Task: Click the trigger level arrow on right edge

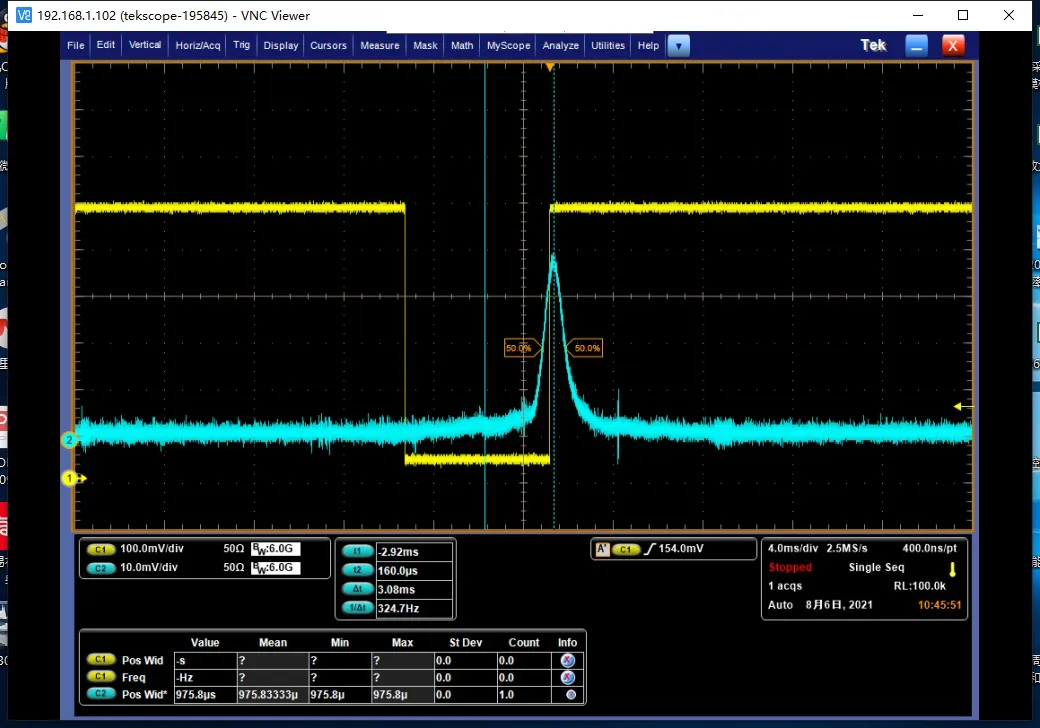Action: [x=963, y=406]
